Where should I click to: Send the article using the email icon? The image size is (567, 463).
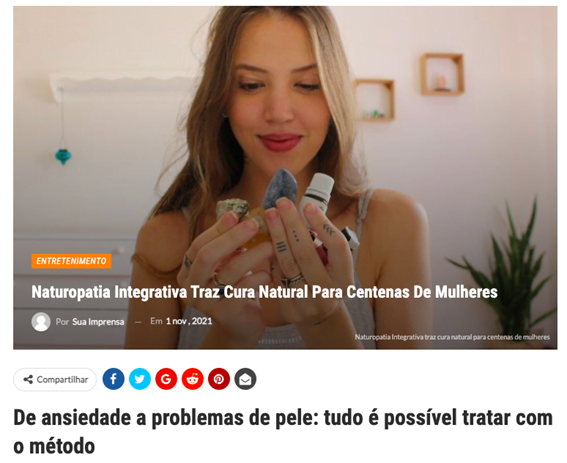(245, 379)
